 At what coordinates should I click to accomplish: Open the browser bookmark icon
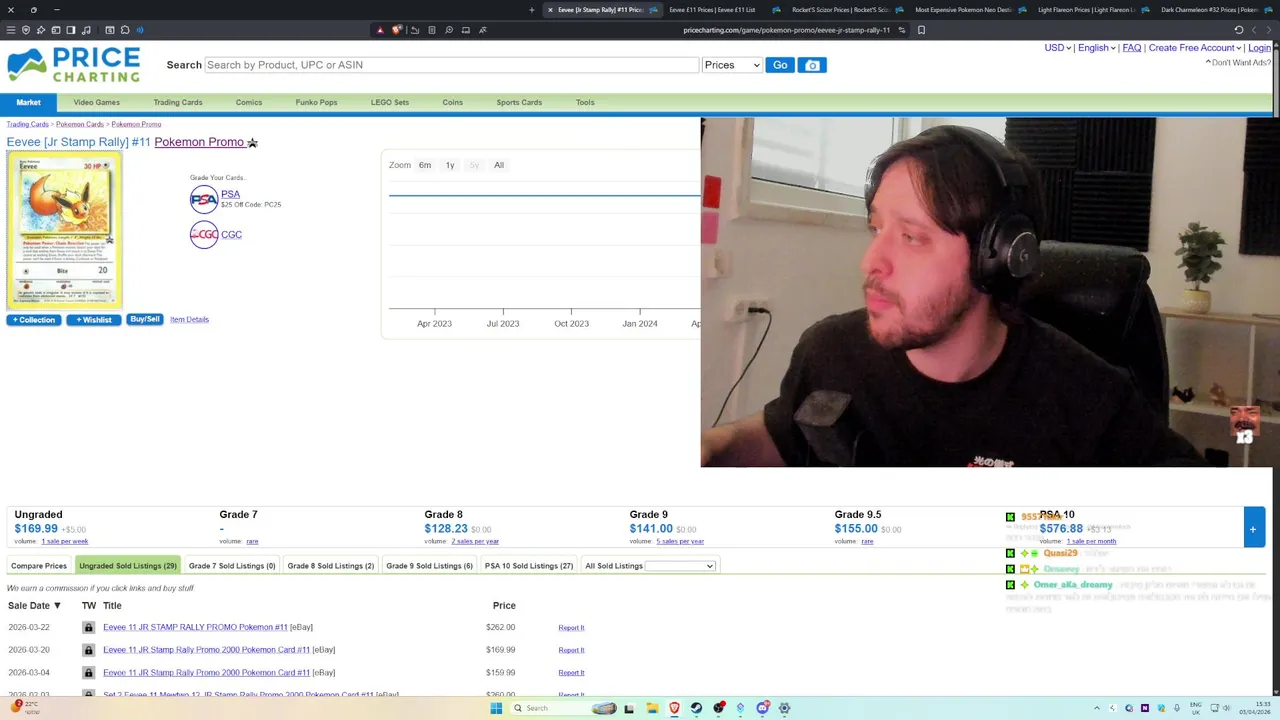921,30
